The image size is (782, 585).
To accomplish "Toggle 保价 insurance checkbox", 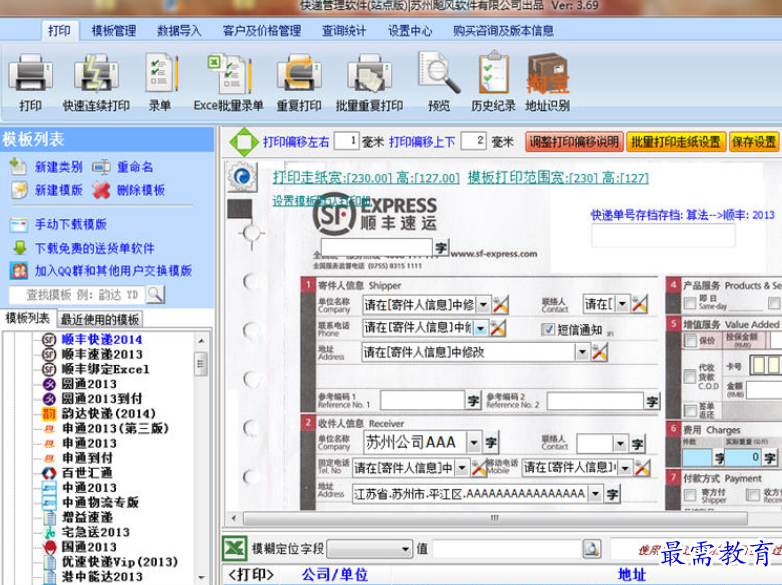I will 690,341.
